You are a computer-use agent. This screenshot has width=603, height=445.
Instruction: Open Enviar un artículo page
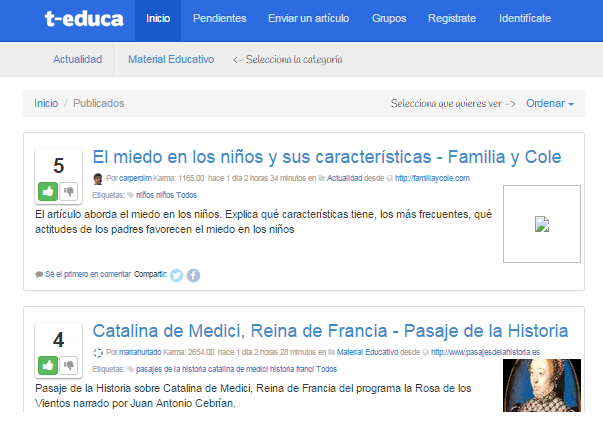(308, 18)
